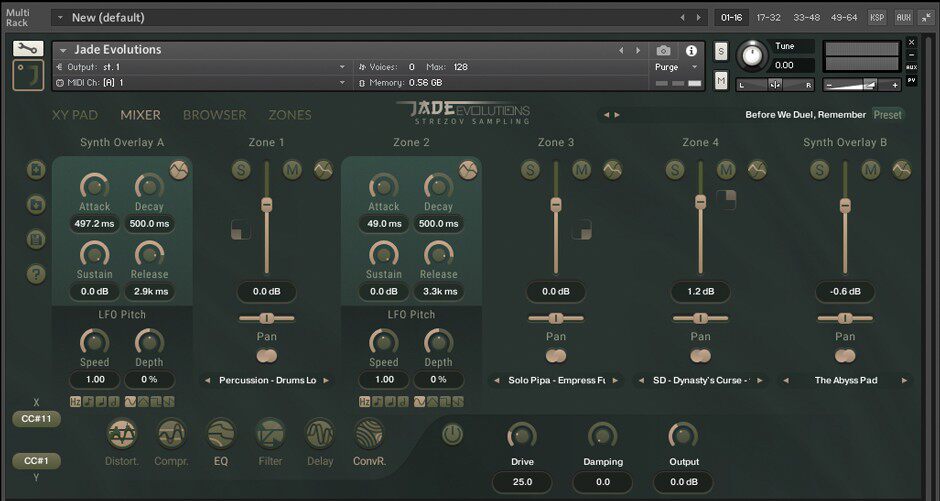This screenshot has width=940, height=501.
Task: Toggle the Kontakt instrument mute M button
Action: click(721, 79)
